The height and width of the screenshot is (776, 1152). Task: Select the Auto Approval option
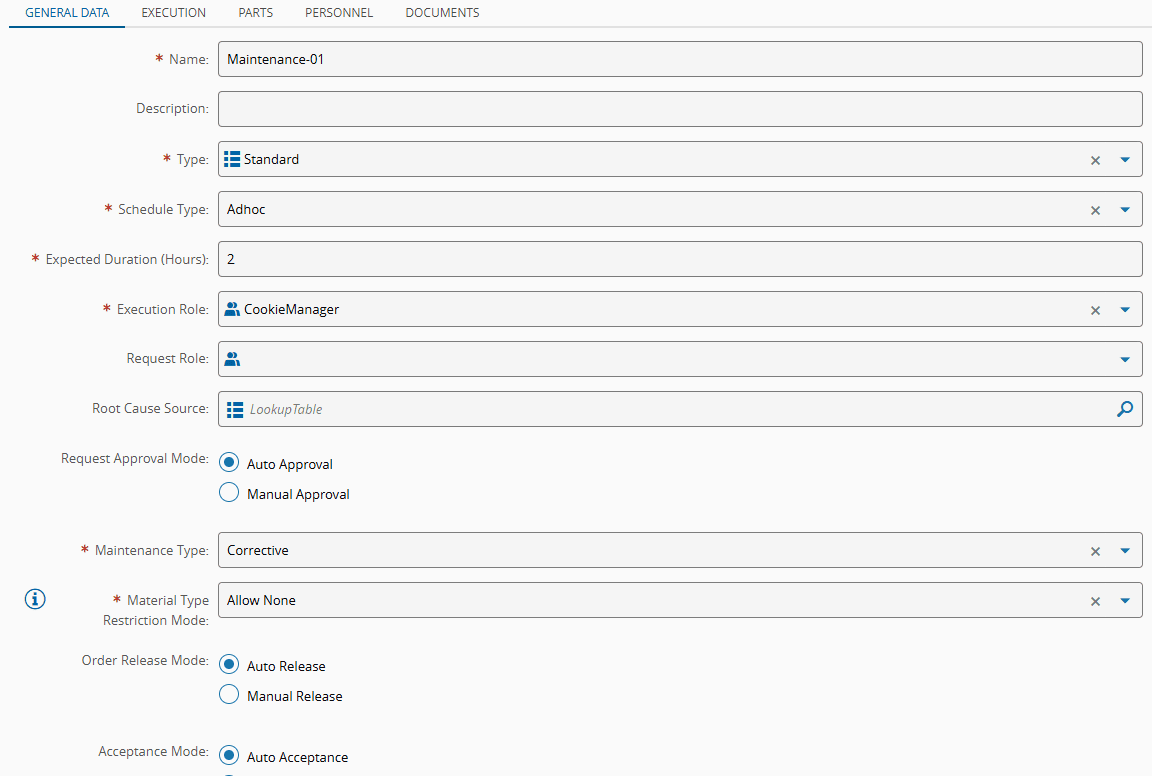pos(229,463)
